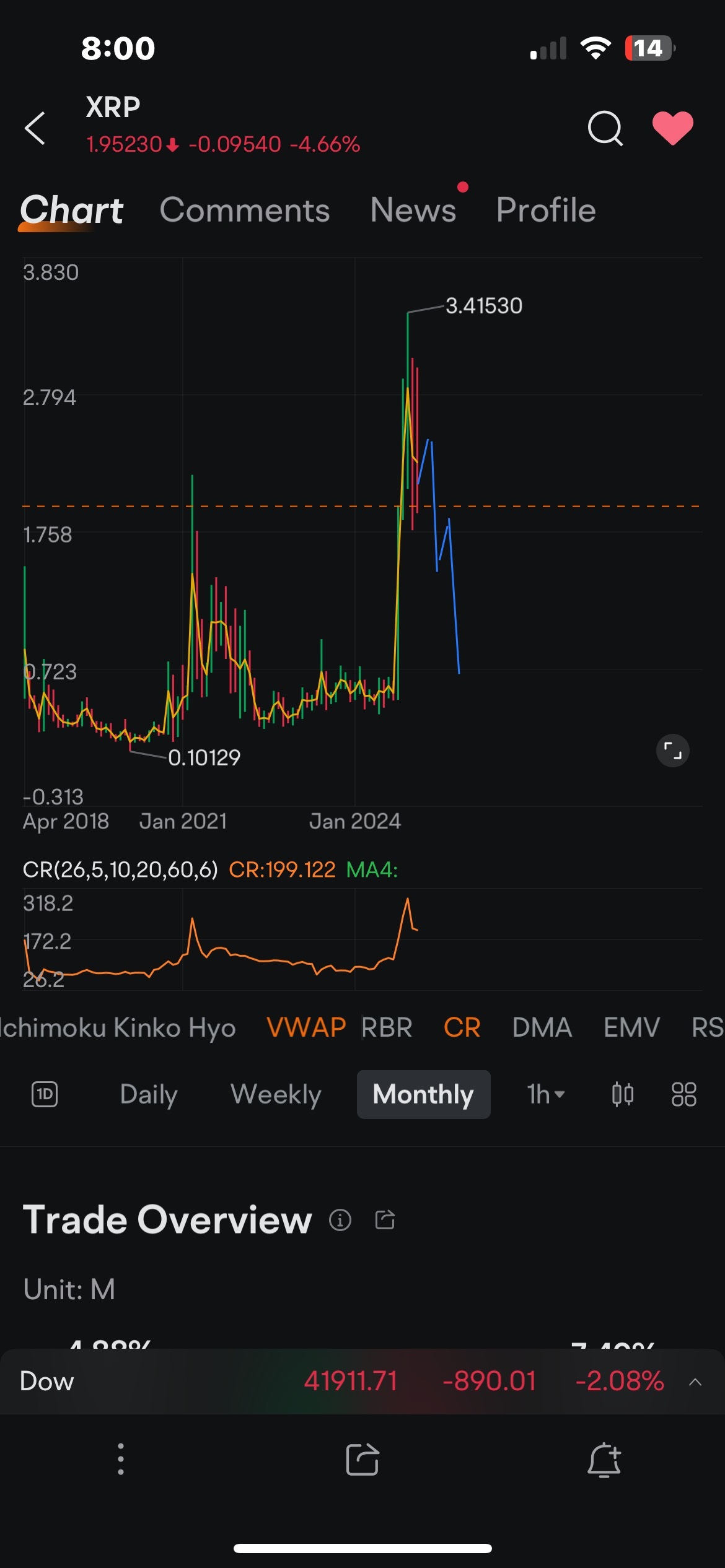
Task: Show Trade Overview info tooltip
Action: tap(340, 1220)
